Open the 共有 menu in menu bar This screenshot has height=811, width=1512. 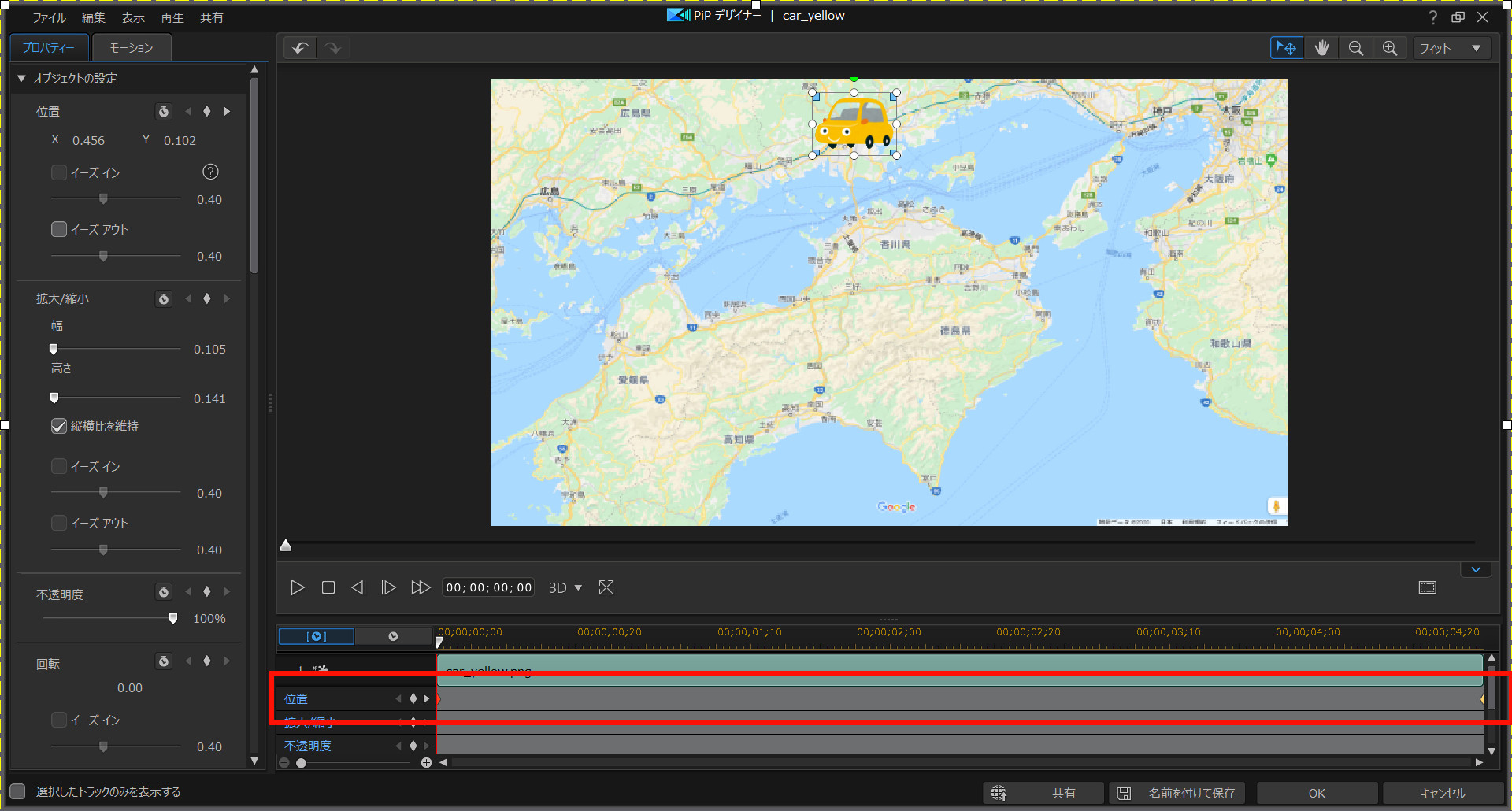(211, 17)
